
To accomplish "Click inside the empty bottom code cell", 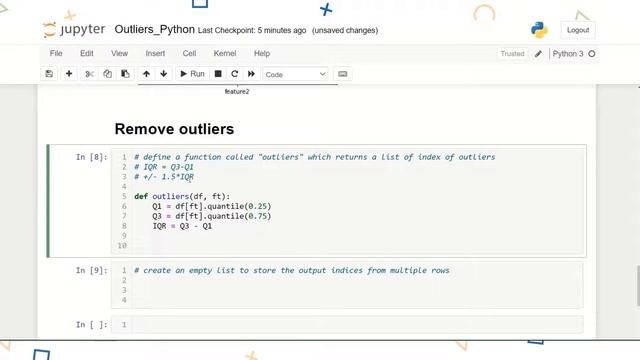I will tap(357, 325).
